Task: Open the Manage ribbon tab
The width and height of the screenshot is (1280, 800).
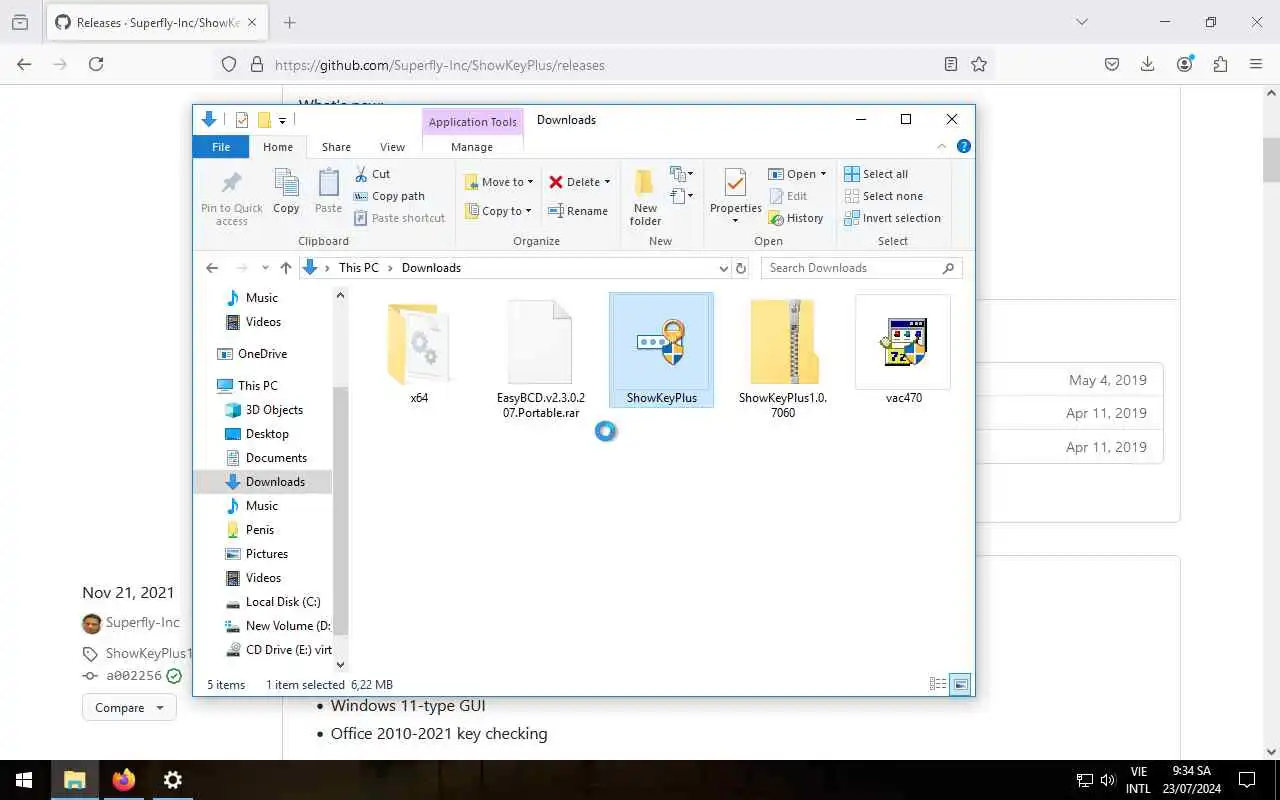Action: tap(472, 147)
